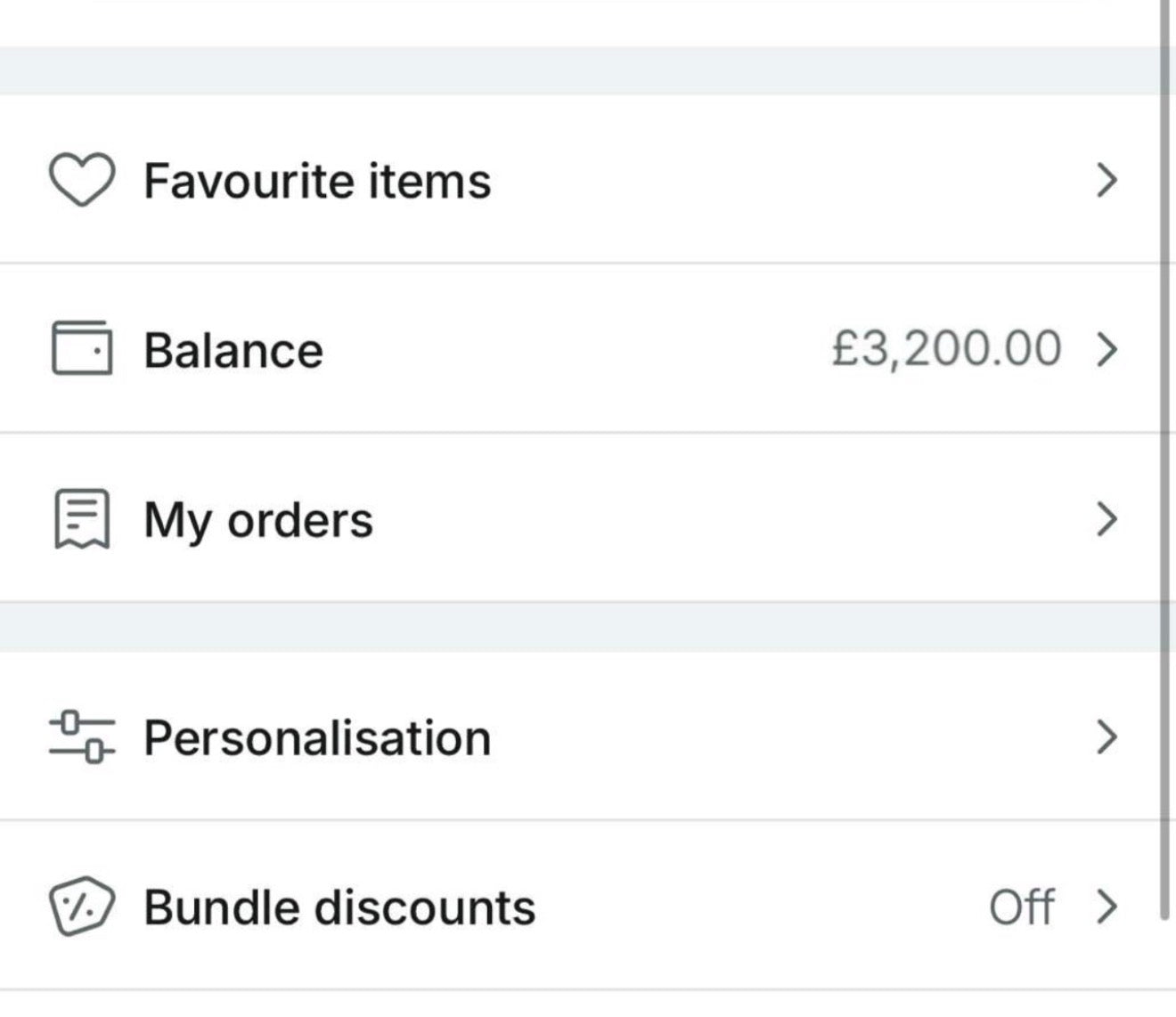Open the Personalisation settings entry
Viewport: 1176px width, 1017px height.
coord(317,738)
